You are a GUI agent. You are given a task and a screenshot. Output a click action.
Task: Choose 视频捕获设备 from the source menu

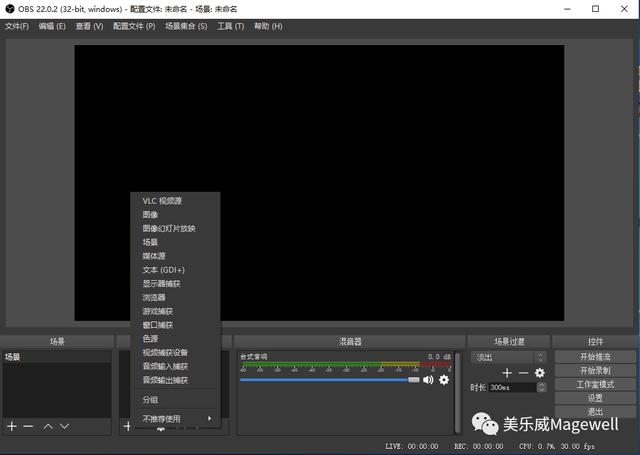pyautogui.click(x=176, y=353)
